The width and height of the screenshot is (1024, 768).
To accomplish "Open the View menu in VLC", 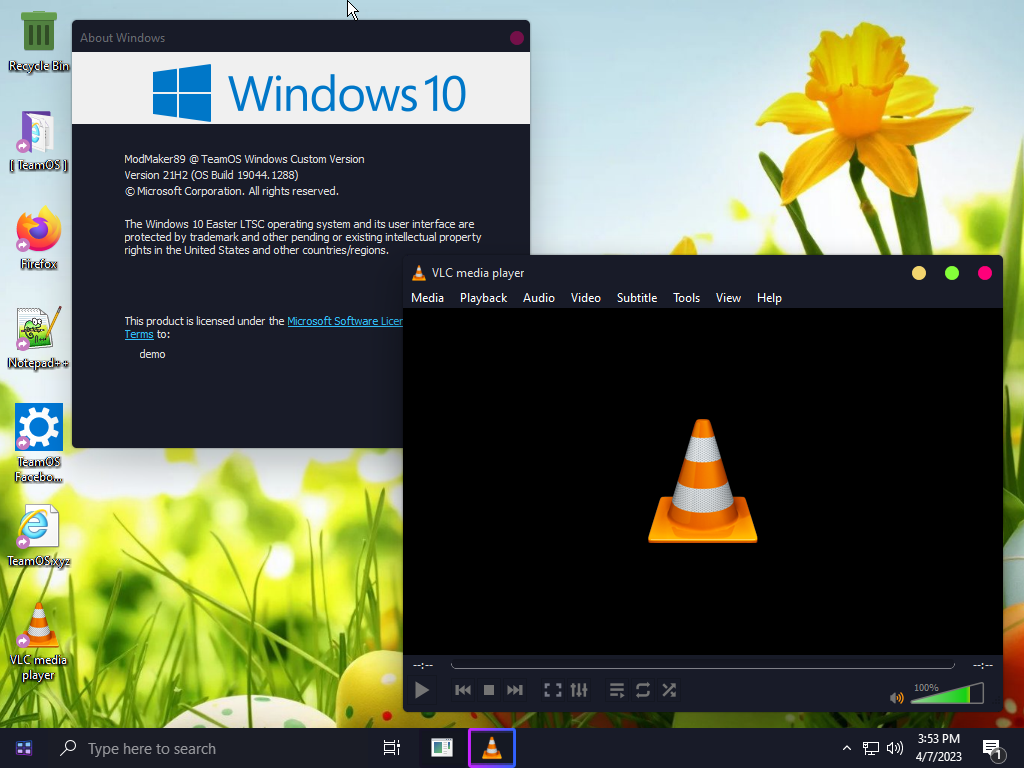I will click(x=728, y=298).
